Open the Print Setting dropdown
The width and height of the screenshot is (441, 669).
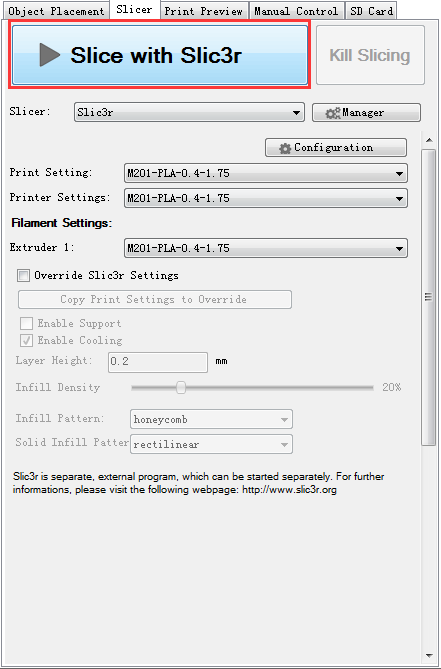266,173
